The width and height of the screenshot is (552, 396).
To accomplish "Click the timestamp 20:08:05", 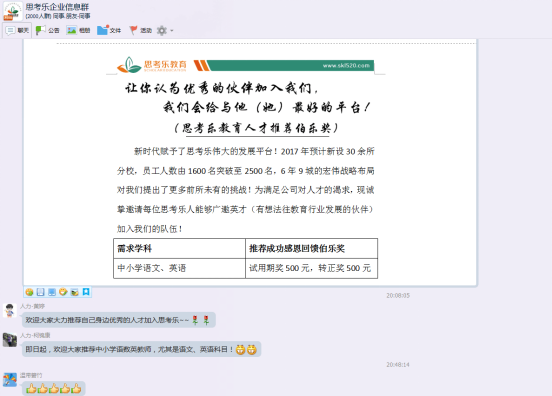I will [398, 295].
